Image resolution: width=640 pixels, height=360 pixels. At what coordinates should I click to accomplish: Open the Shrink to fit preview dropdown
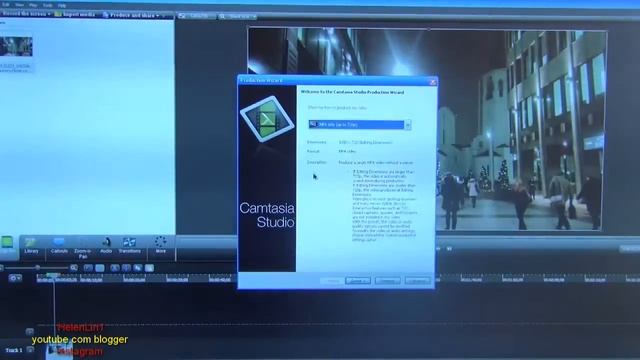click(237, 17)
